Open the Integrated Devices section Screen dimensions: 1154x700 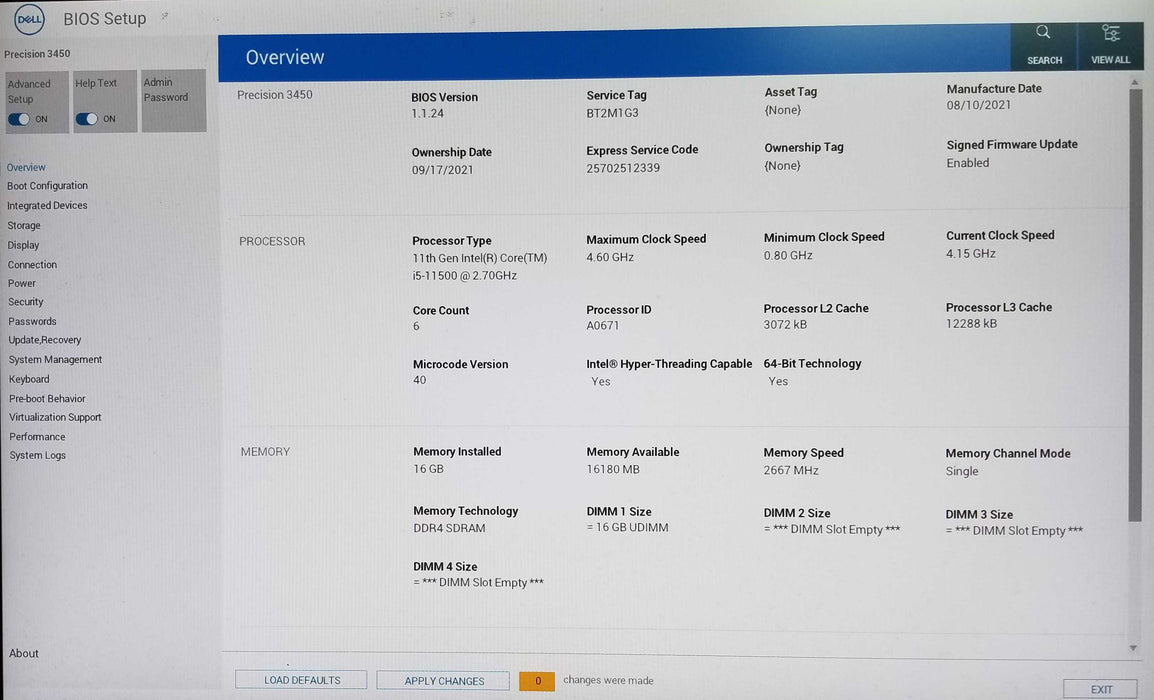pos(46,205)
